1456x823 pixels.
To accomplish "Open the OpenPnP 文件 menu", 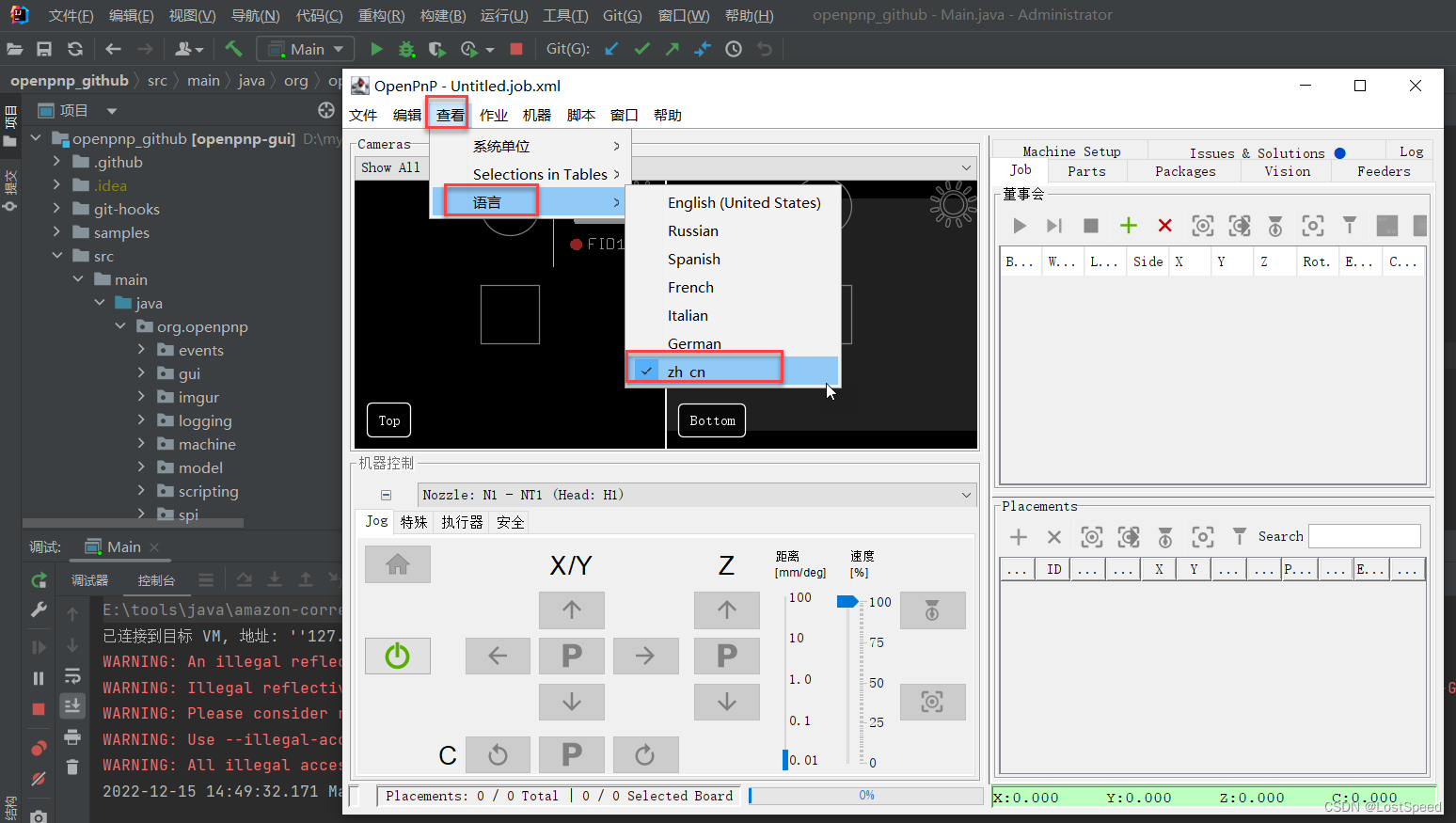I will click(363, 115).
